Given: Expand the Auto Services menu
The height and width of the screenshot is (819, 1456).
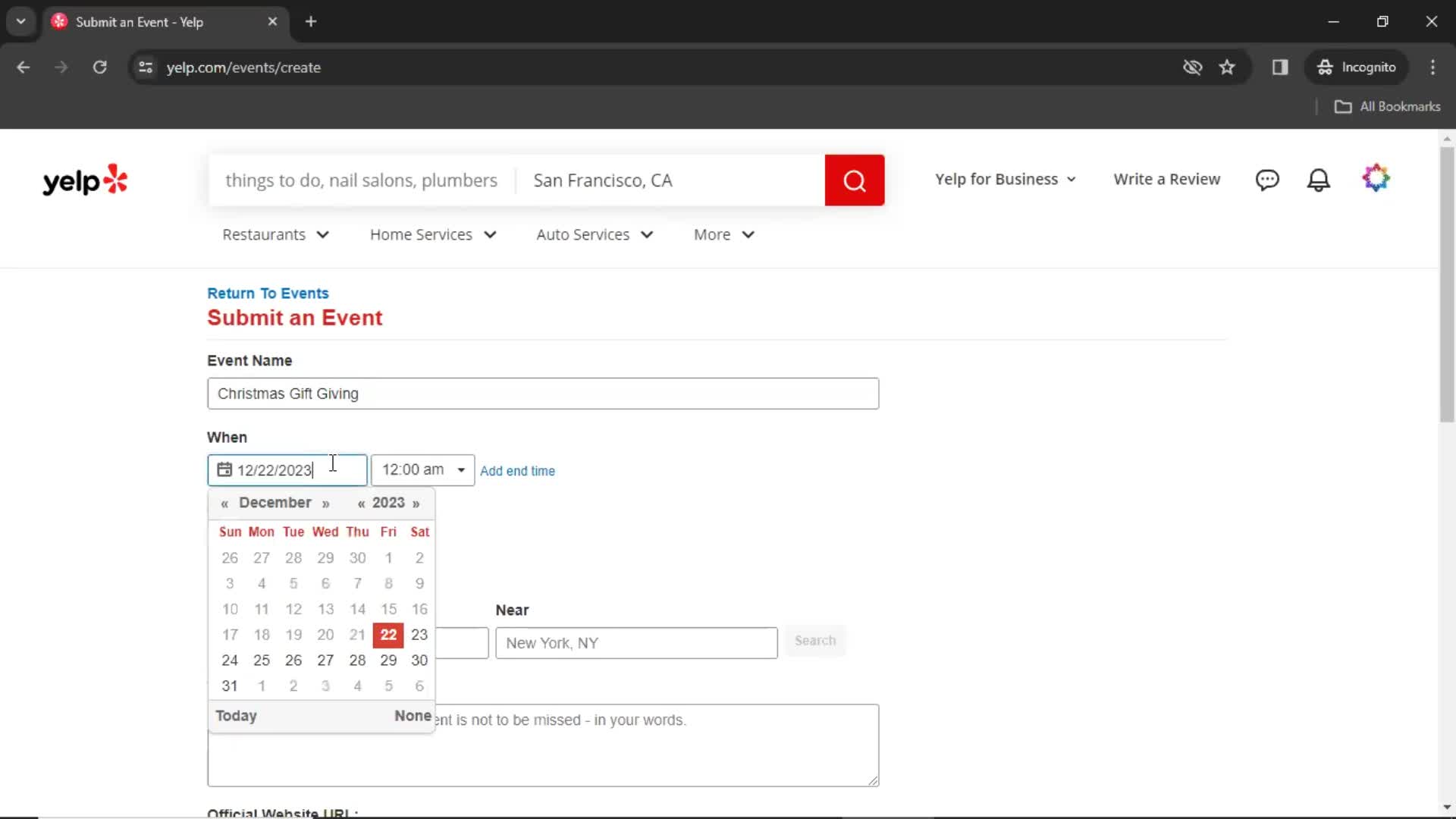Looking at the screenshot, I should (x=595, y=235).
